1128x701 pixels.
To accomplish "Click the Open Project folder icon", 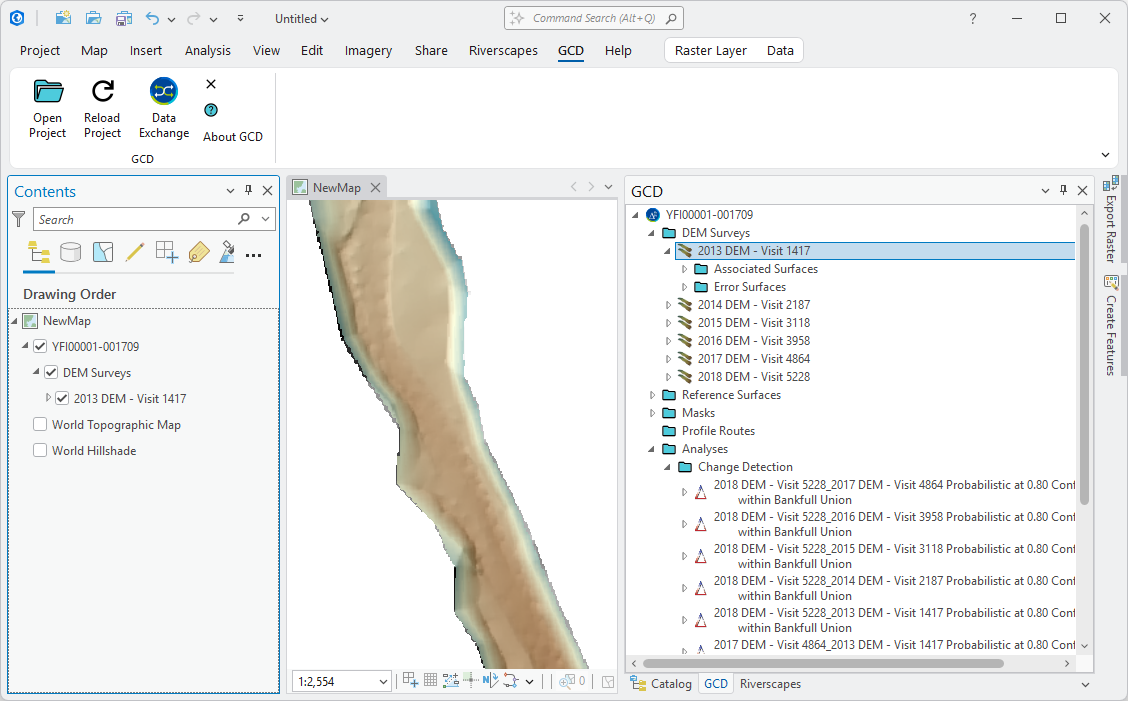I will 47,92.
